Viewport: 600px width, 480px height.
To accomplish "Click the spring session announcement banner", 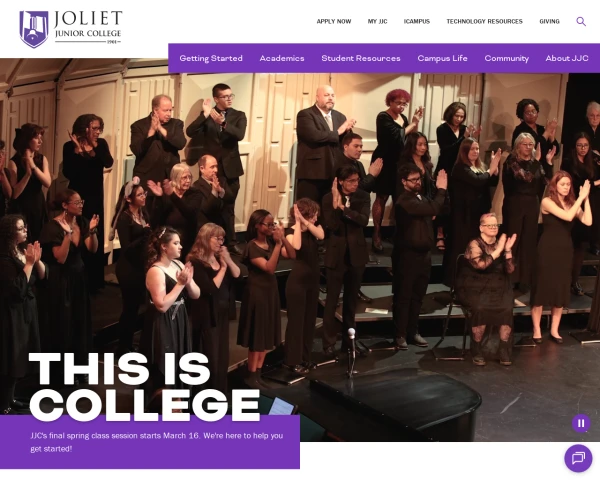I will pos(150,442).
